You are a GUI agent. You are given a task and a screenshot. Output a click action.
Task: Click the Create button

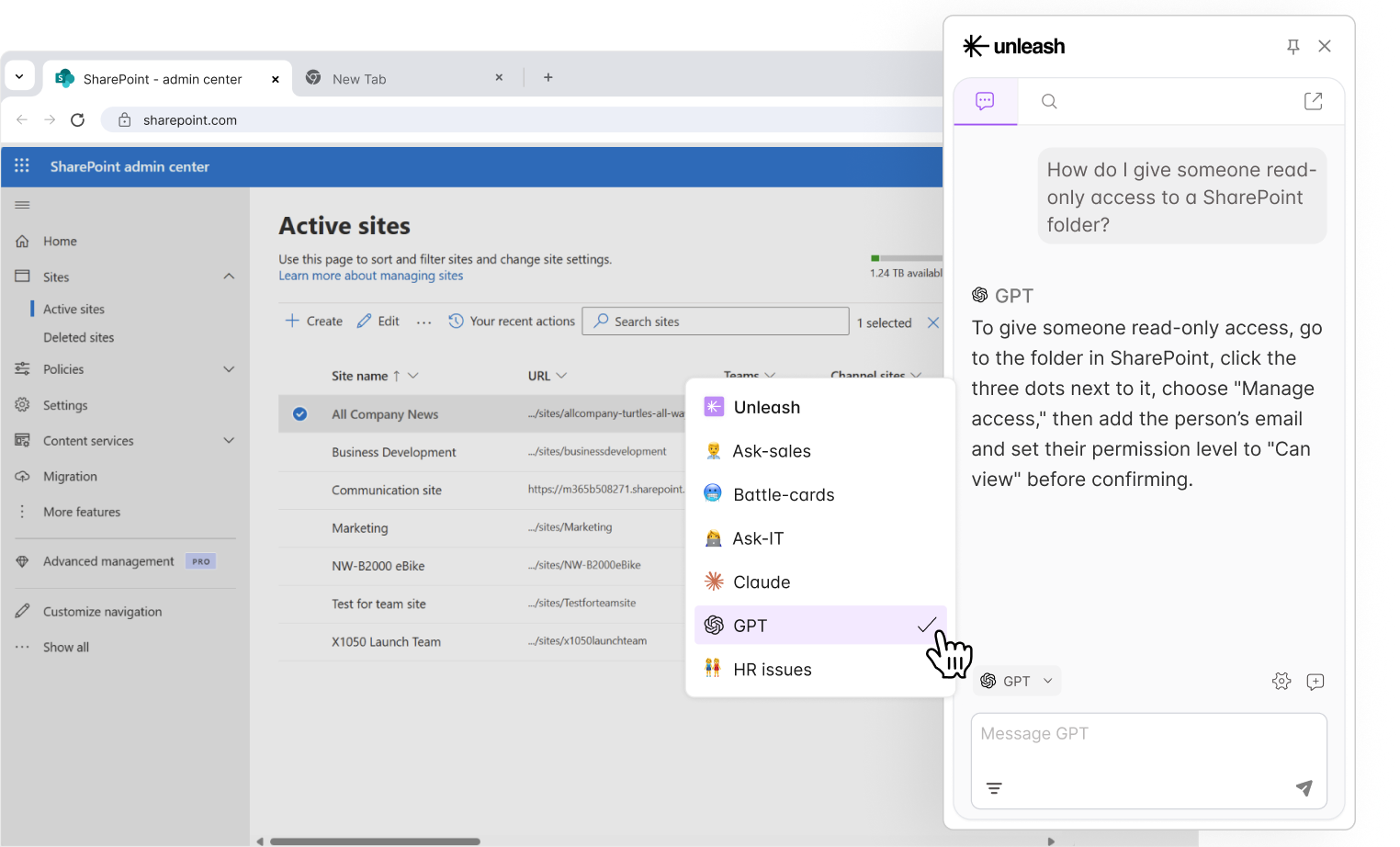pyautogui.click(x=313, y=321)
